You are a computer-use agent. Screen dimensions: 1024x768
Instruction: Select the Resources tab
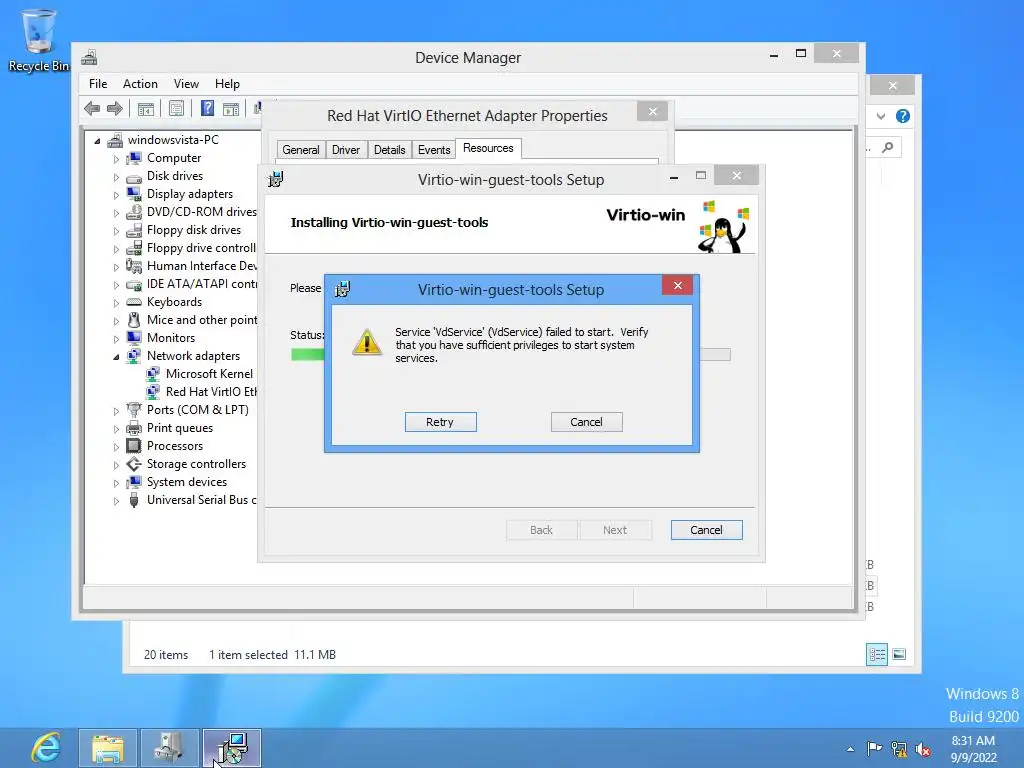coord(488,148)
